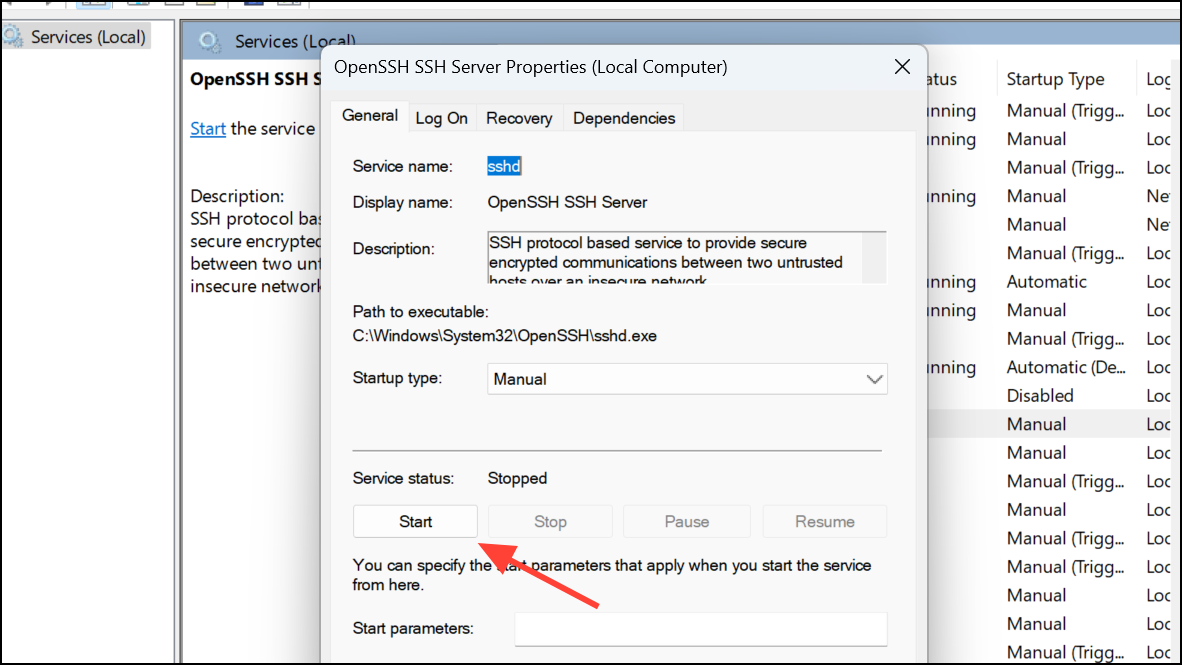Image resolution: width=1182 pixels, height=665 pixels.
Task: Switch to the Recovery tab
Action: coord(519,118)
